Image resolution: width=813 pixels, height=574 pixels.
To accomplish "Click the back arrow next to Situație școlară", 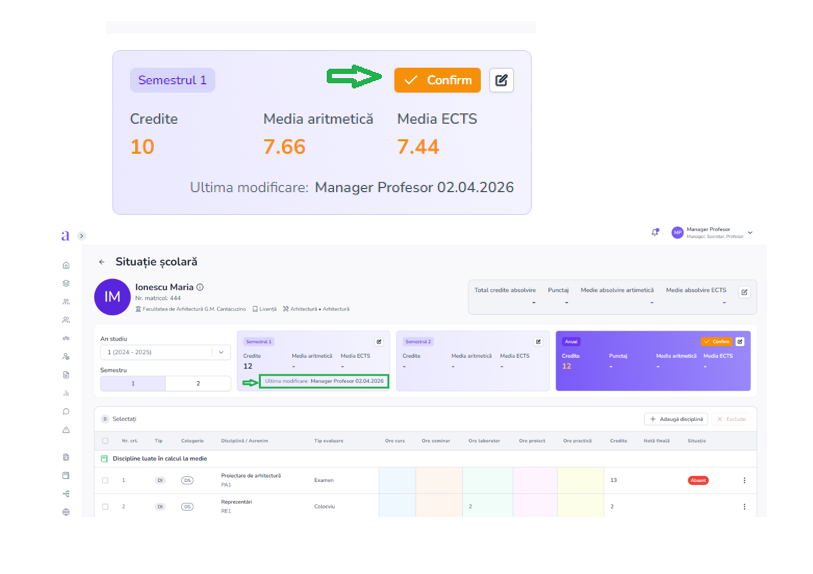I will tap(102, 262).
